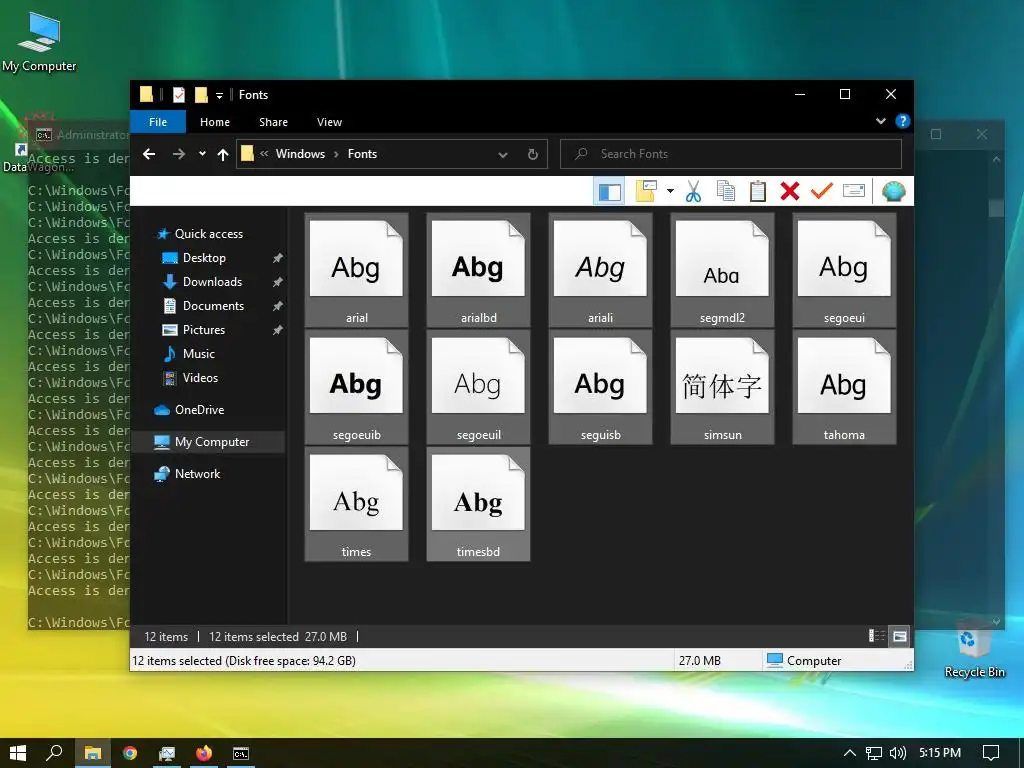Open the Share ribbon tab
Image resolution: width=1024 pixels, height=768 pixels.
pos(273,122)
